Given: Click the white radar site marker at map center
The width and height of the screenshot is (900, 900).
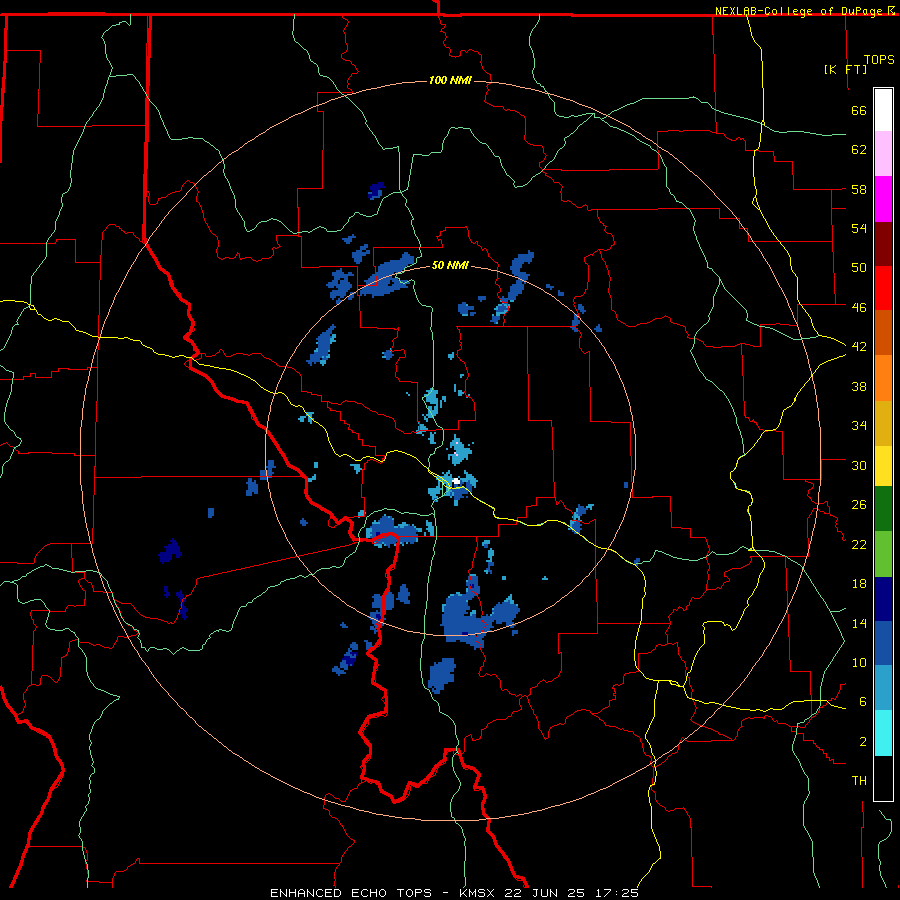Looking at the screenshot, I should 456,481.
